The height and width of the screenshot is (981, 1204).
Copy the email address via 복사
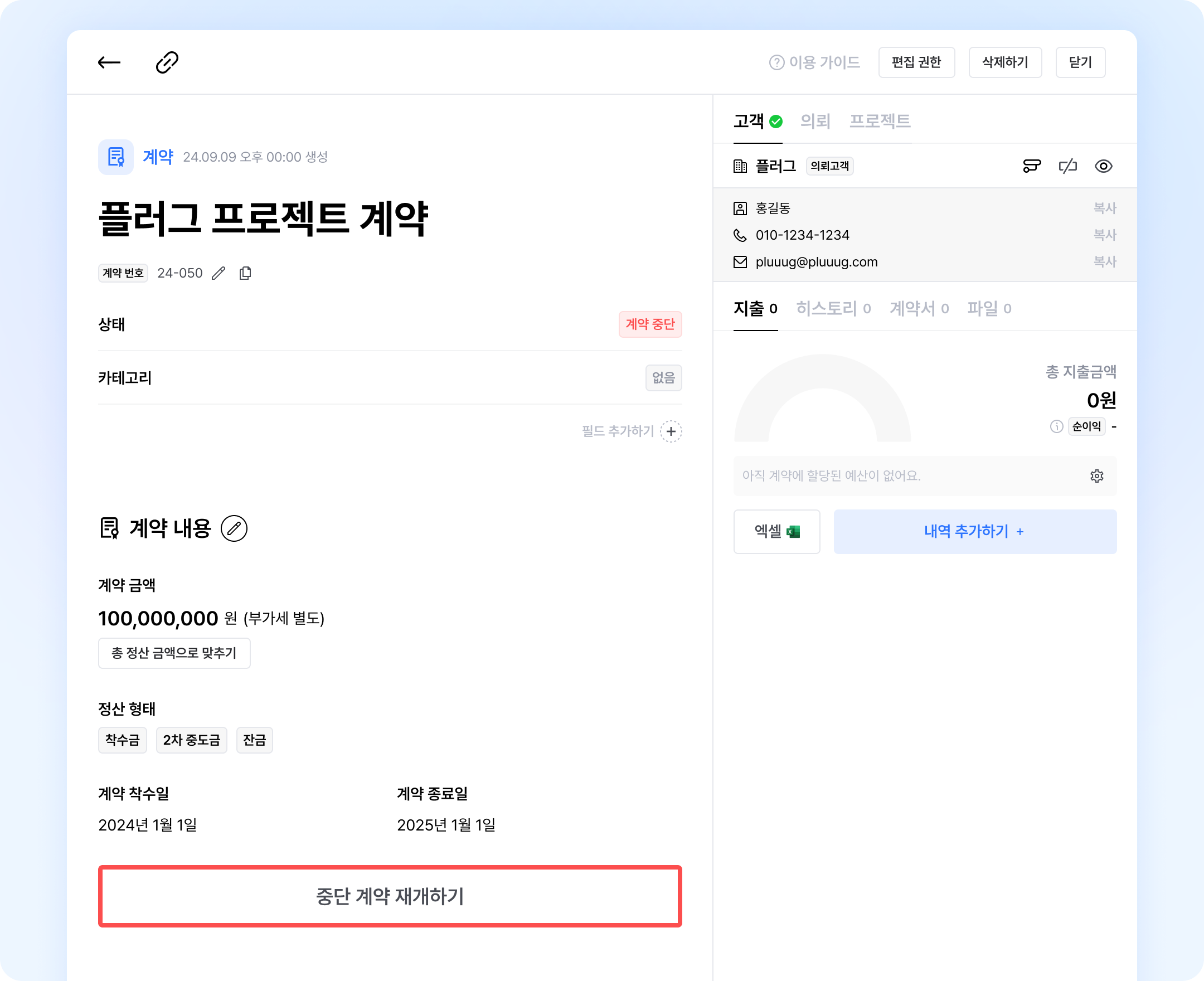(1105, 261)
